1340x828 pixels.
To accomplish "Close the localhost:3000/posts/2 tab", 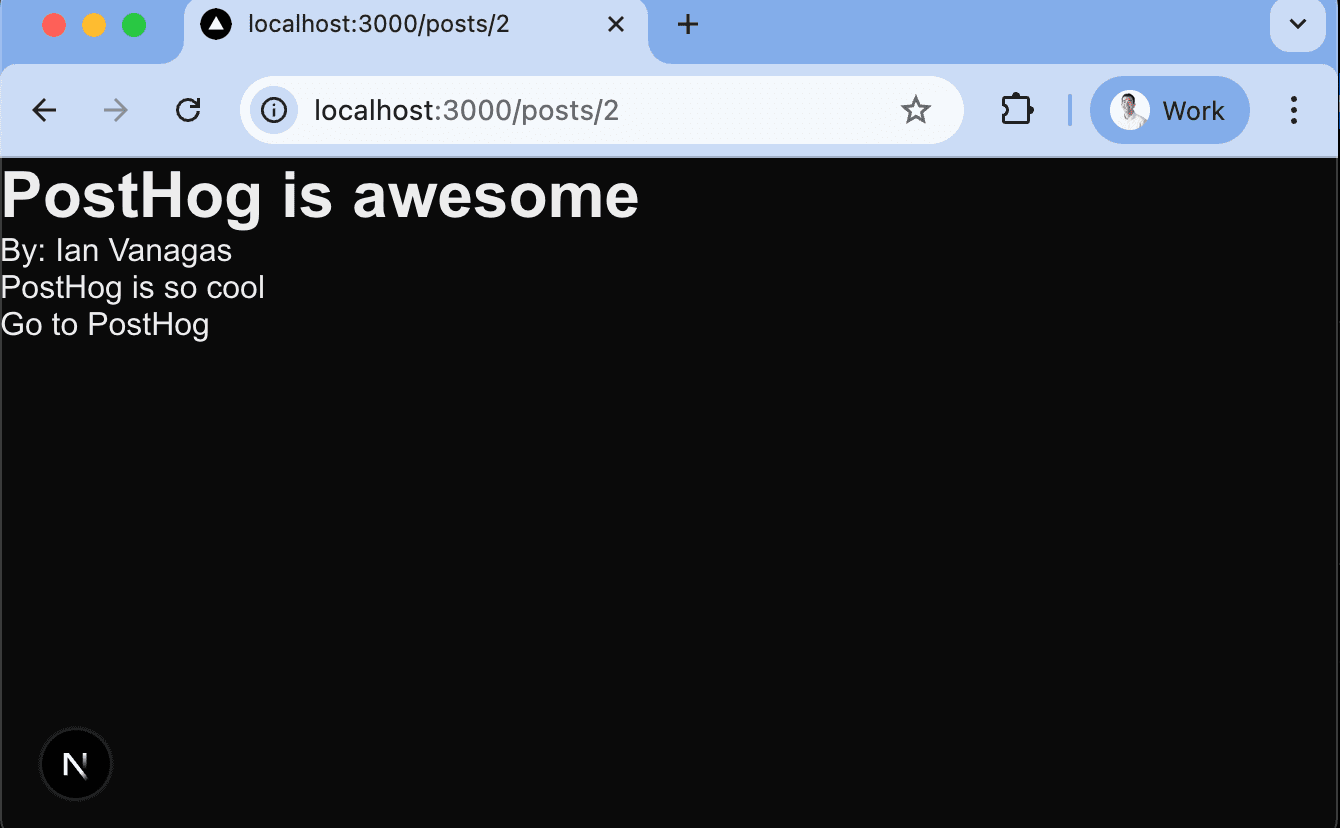I will 616,25.
